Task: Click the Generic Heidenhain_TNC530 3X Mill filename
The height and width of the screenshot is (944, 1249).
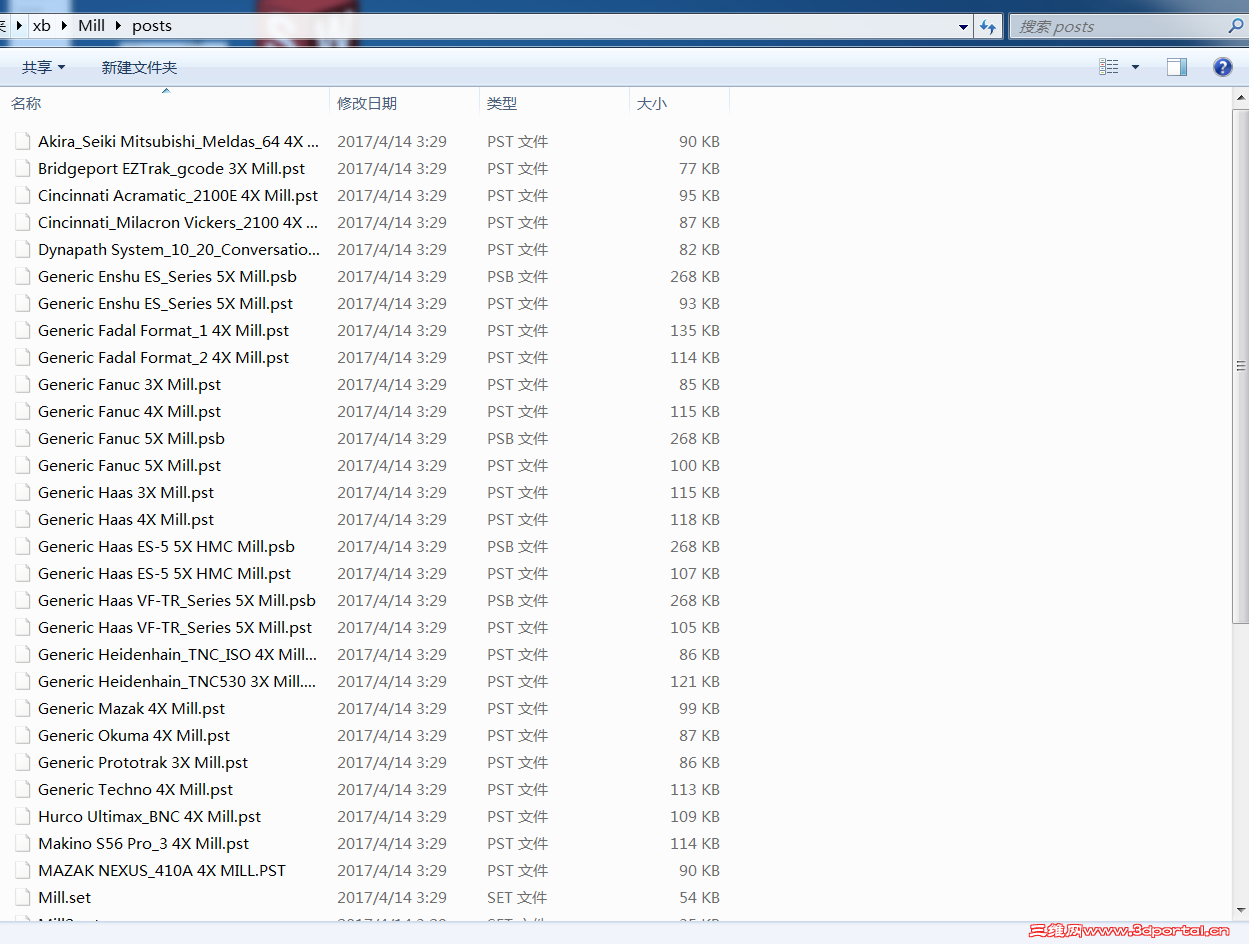Action: [x=178, y=681]
